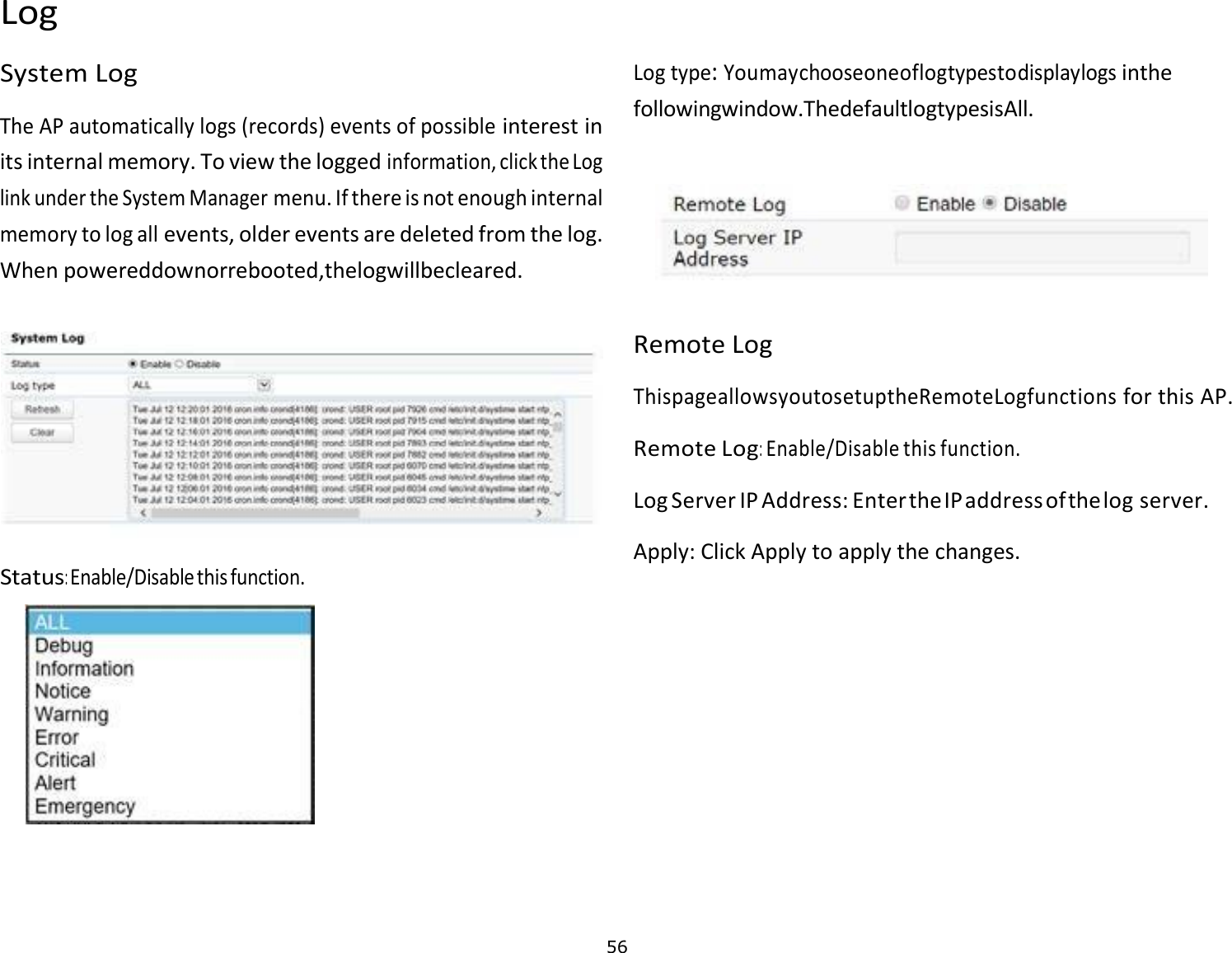Choose Warning in the log type list
Image resolution: width=1232 pixels, height=953 pixels.
[x=170, y=714]
